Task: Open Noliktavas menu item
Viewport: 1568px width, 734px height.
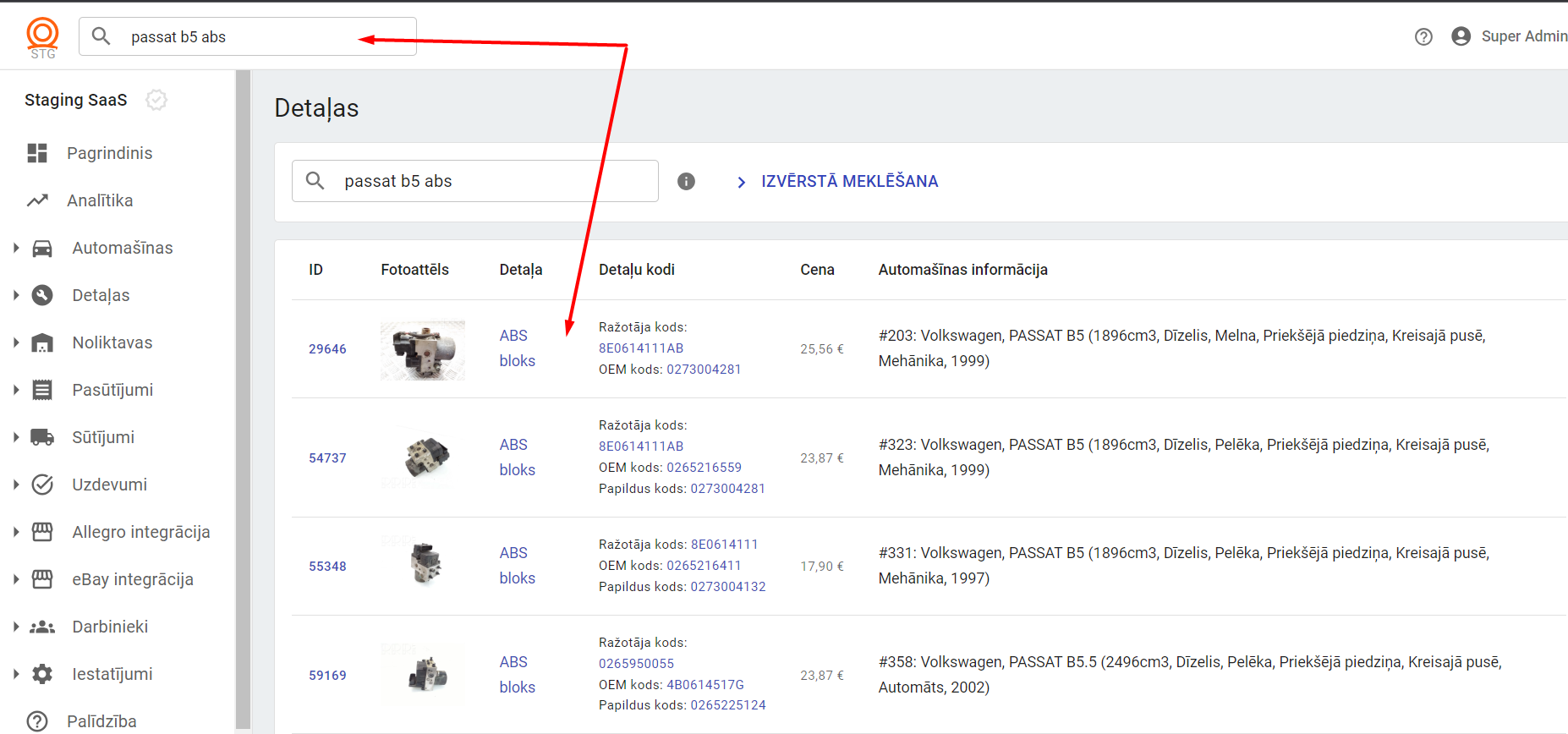Action: (x=112, y=342)
